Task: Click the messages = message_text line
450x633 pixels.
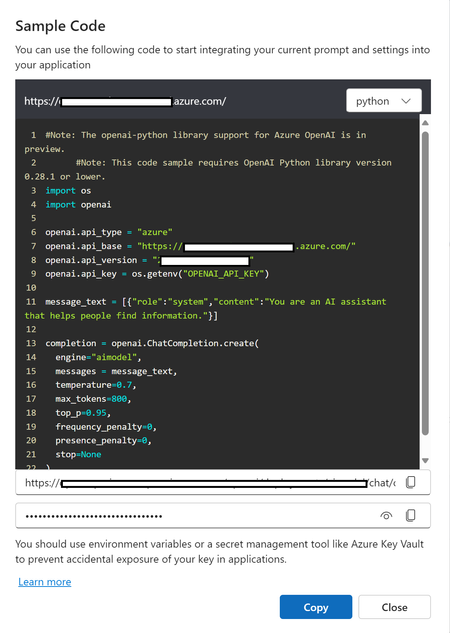Action: (116, 371)
